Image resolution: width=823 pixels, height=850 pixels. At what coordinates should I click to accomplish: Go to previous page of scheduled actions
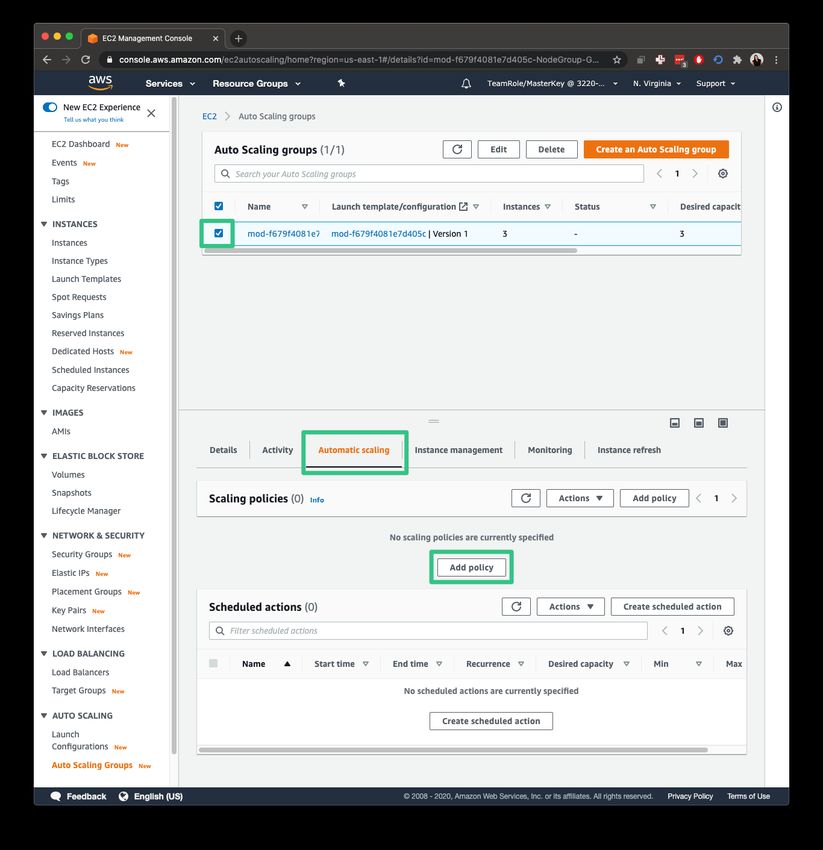coord(665,630)
